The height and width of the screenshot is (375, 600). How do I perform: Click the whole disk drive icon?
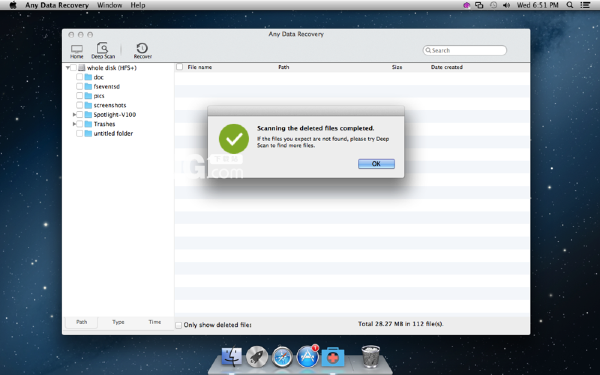[x=82, y=68]
